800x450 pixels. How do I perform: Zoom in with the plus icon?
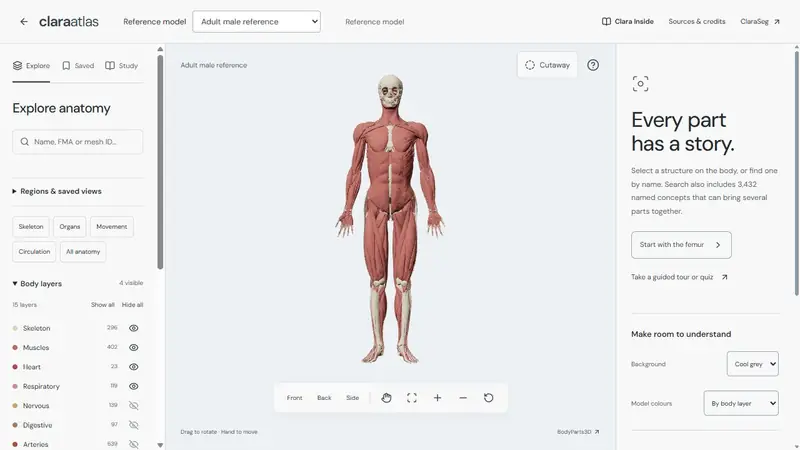[x=437, y=397]
